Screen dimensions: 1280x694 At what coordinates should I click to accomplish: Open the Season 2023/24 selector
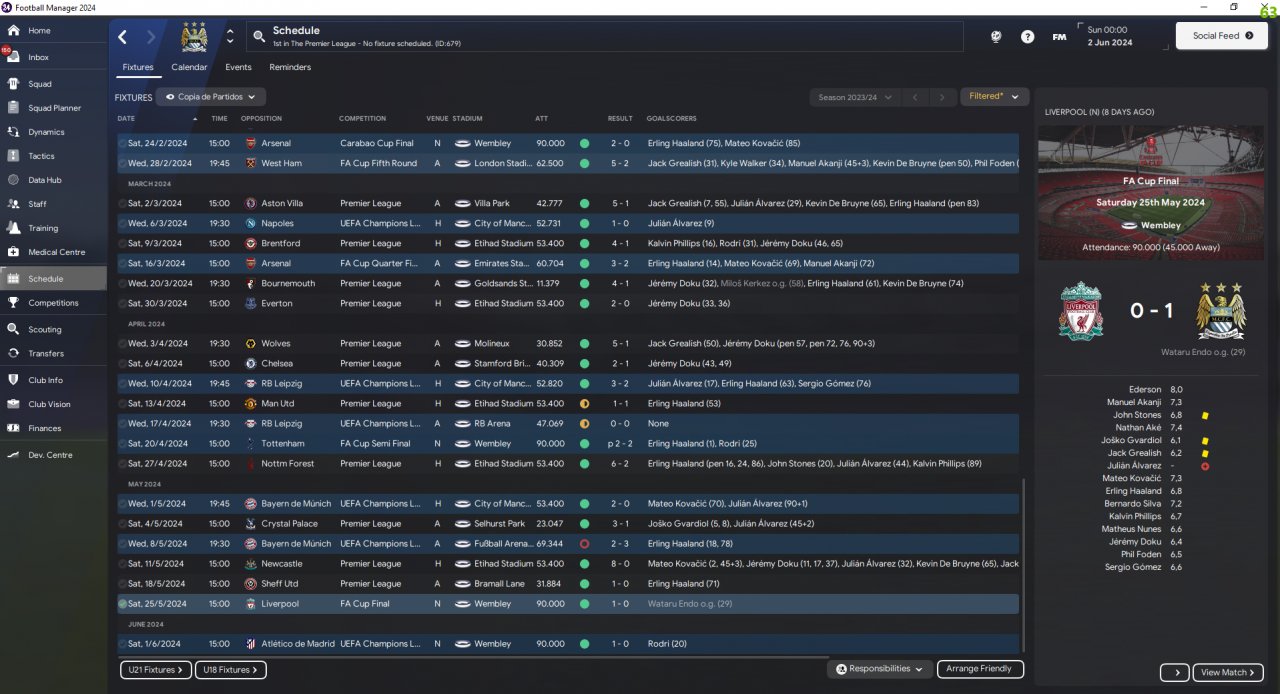[x=853, y=97]
